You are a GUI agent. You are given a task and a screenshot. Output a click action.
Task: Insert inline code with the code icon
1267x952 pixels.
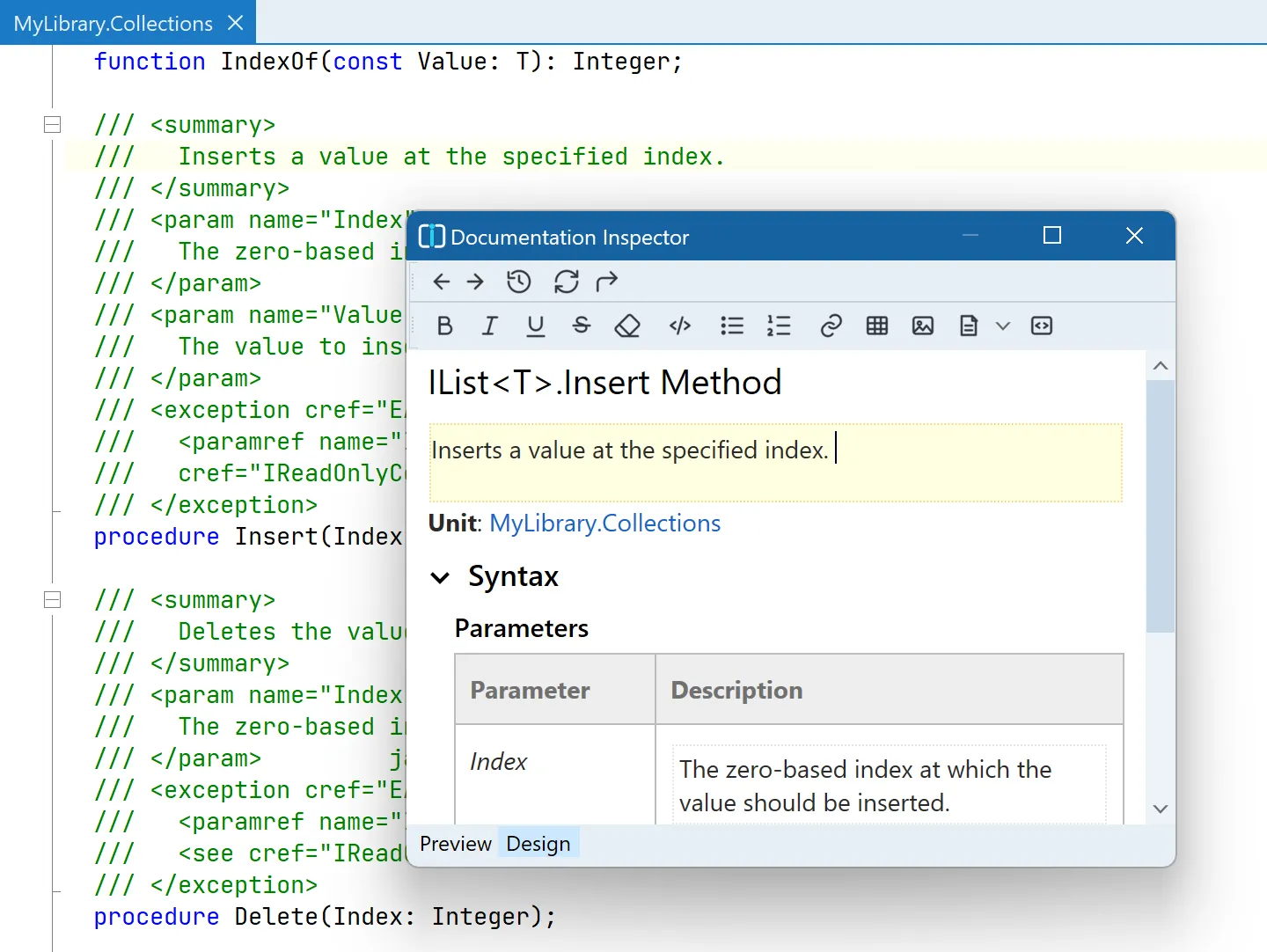pos(680,326)
